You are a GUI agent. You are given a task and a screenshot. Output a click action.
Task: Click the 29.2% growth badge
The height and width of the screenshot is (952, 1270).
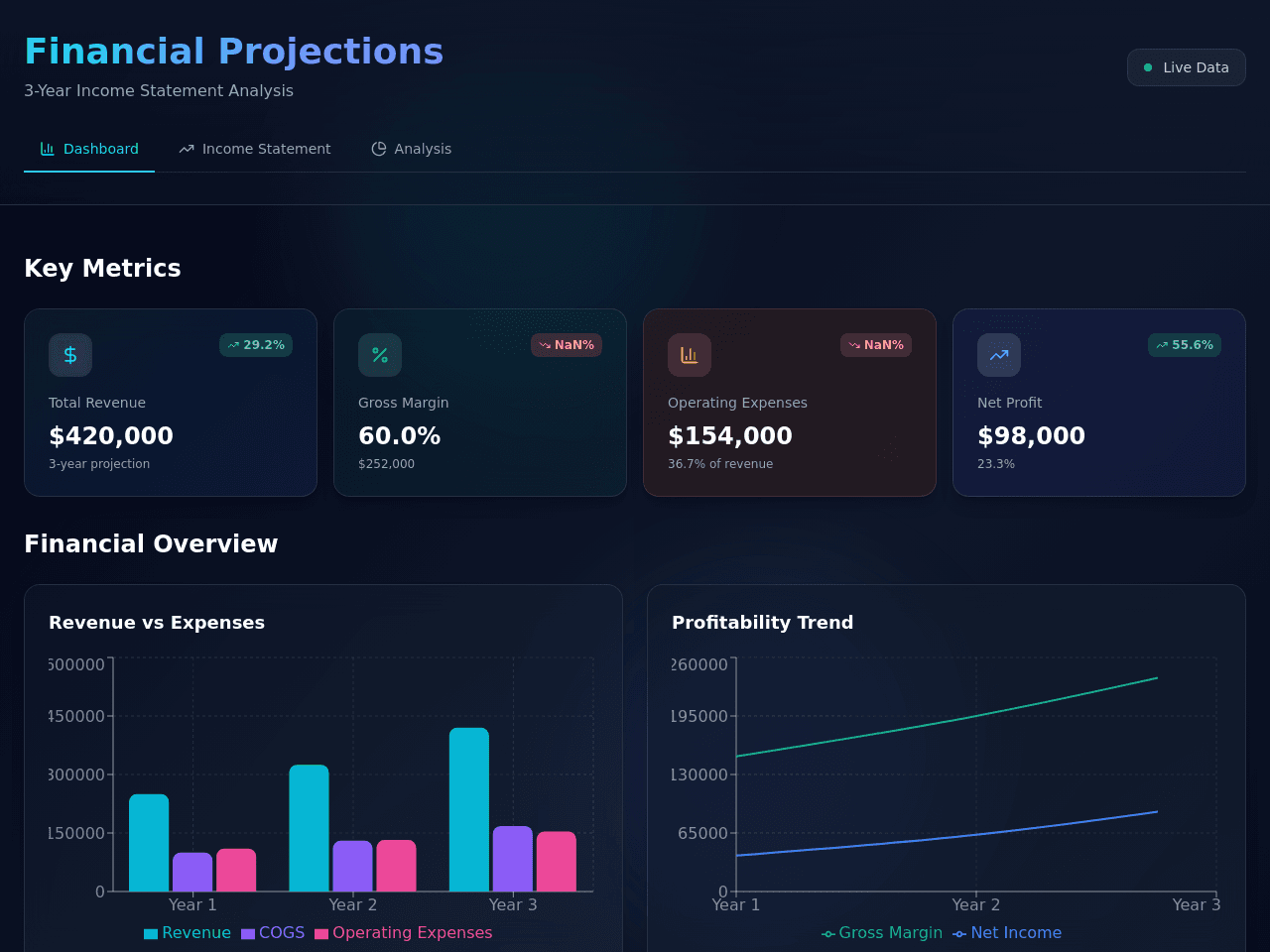(x=256, y=345)
